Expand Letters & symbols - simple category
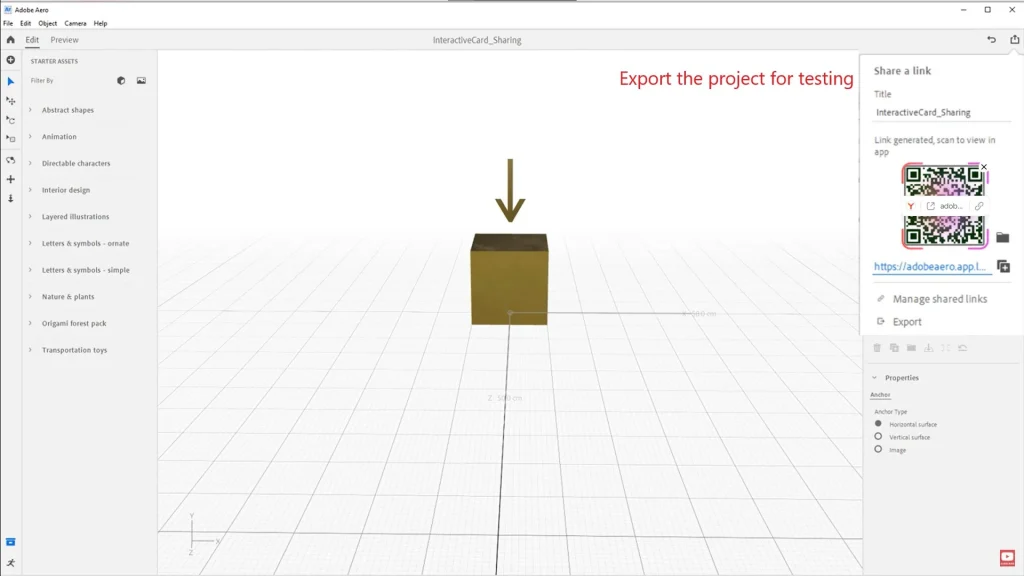 (x=30, y=270)
